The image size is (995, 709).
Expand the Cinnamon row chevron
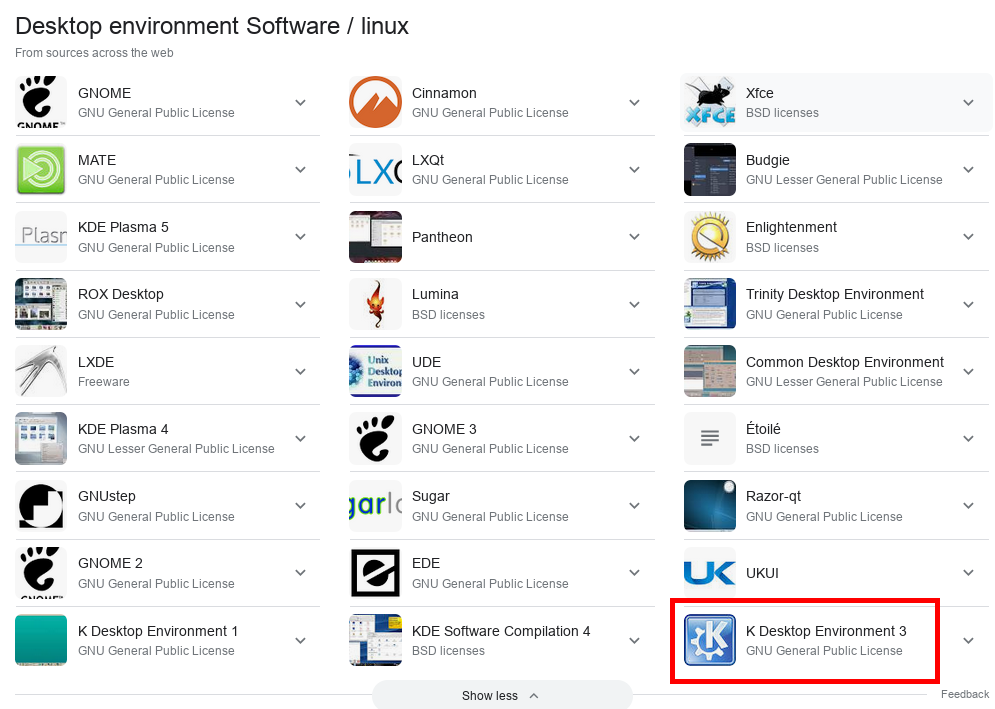[x=635, y=103]
